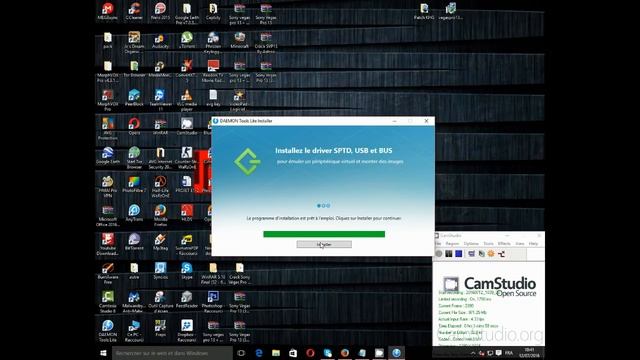Minimize the DAEMON Tools Lite Installer window
This screenshot has height=360, width=640.
(394, 121)
